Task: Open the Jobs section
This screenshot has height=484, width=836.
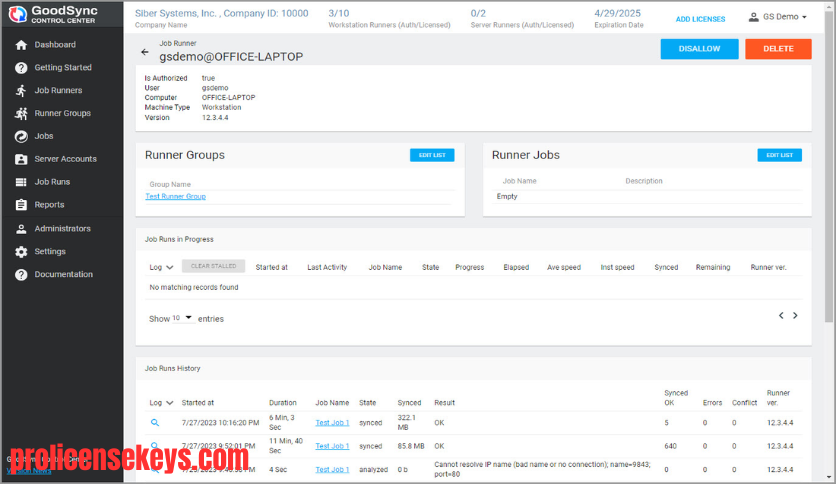Action: click(x=44, y=136)
